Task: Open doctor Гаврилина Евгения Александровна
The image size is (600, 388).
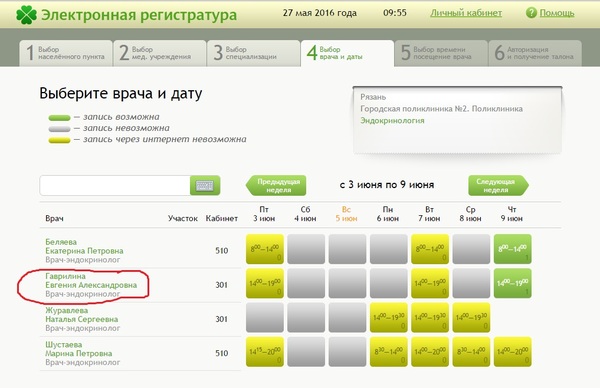Action: tap(91, 280)
